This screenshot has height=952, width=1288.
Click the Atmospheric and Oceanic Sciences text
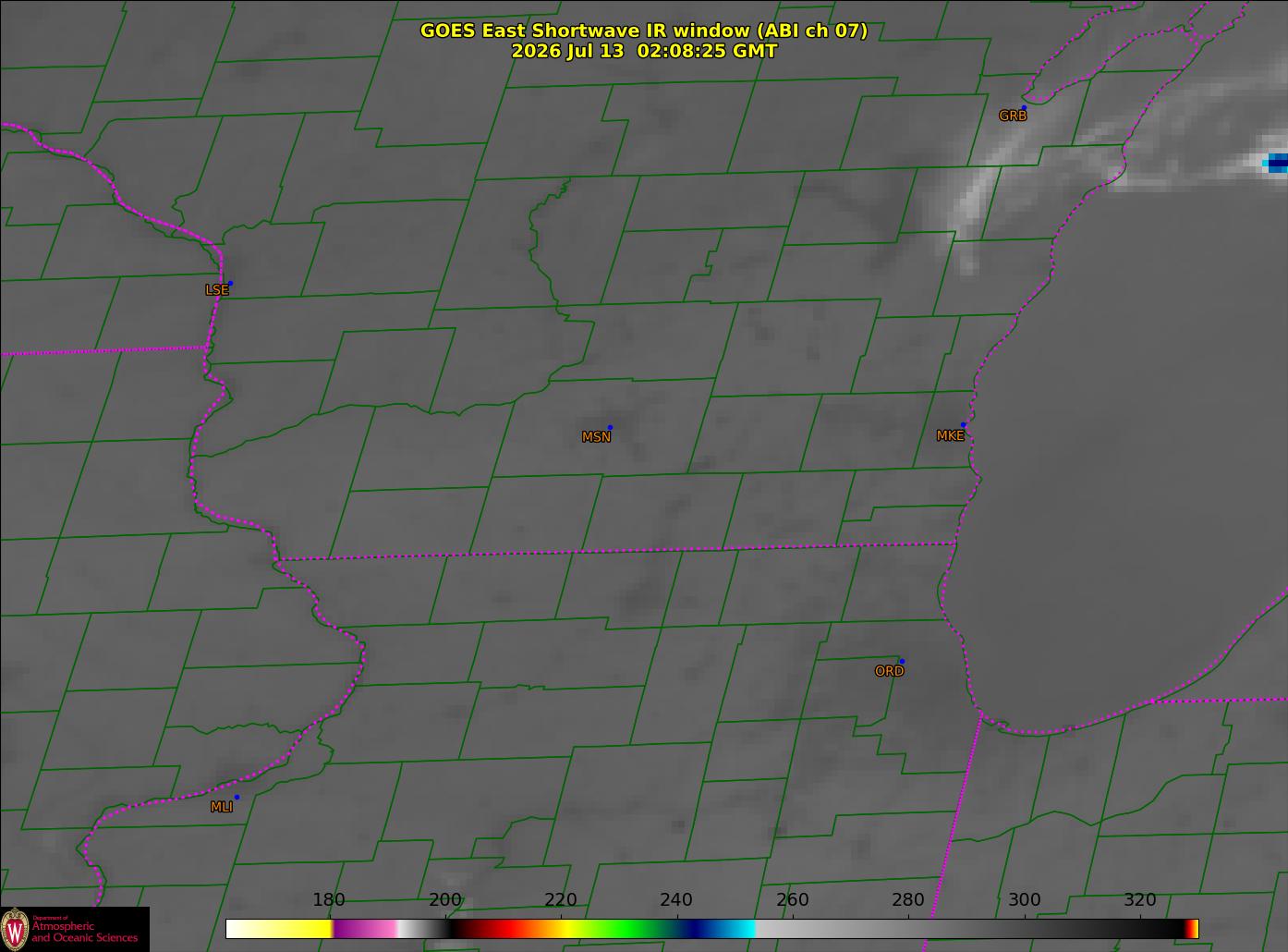click(x=84, y=932)
